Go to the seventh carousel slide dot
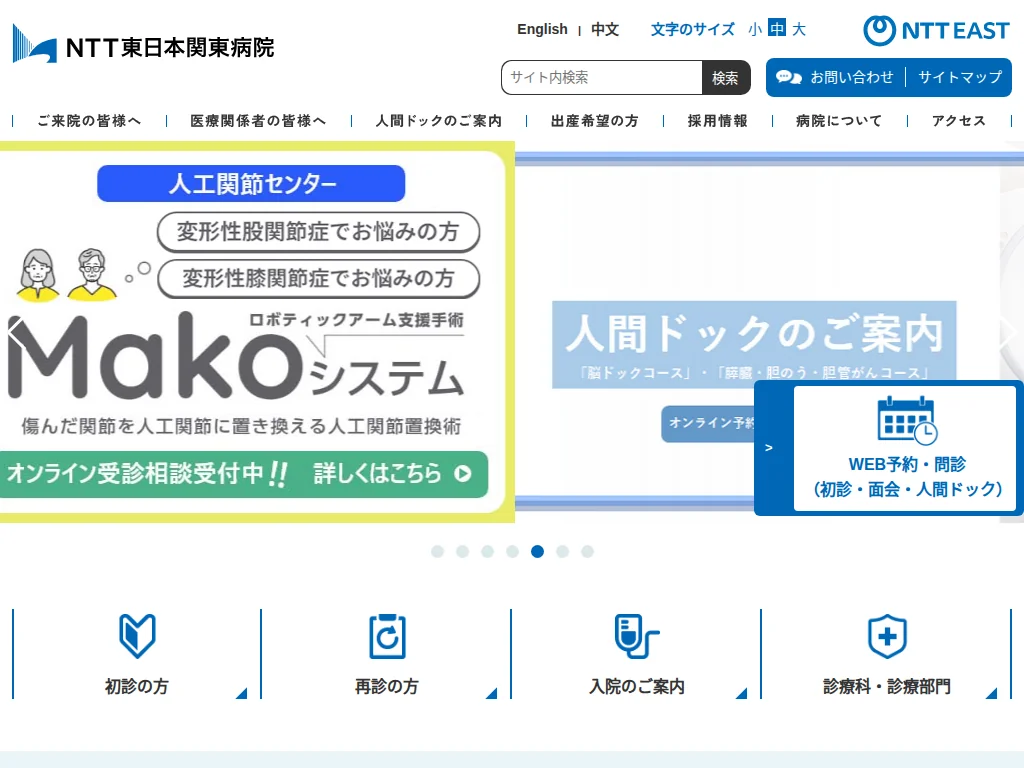The height and width of the screenshot is (768, 1024). pos(587,552)
